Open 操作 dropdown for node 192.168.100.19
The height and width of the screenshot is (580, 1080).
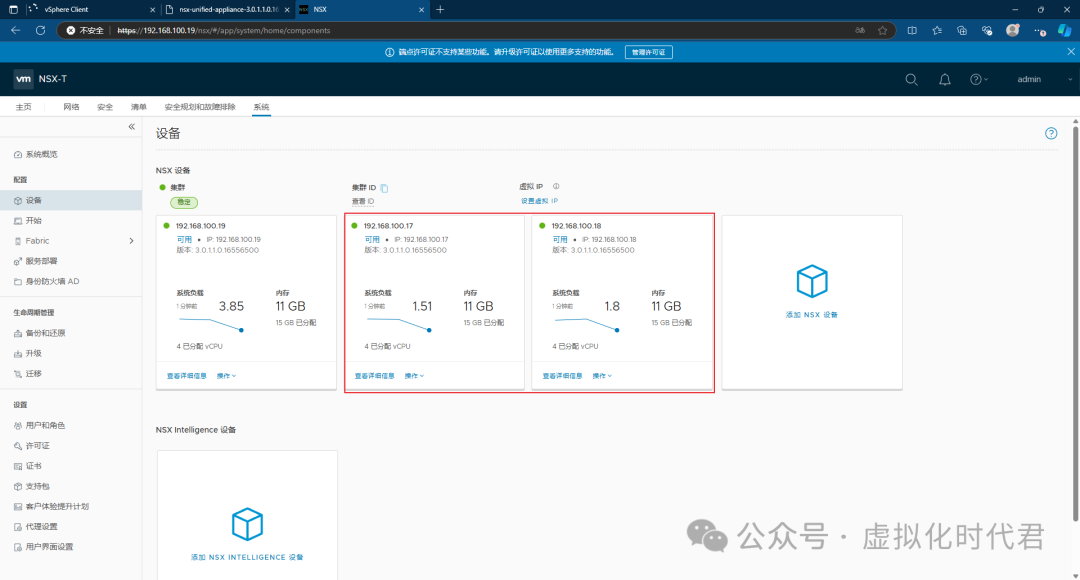click(227, 376)
